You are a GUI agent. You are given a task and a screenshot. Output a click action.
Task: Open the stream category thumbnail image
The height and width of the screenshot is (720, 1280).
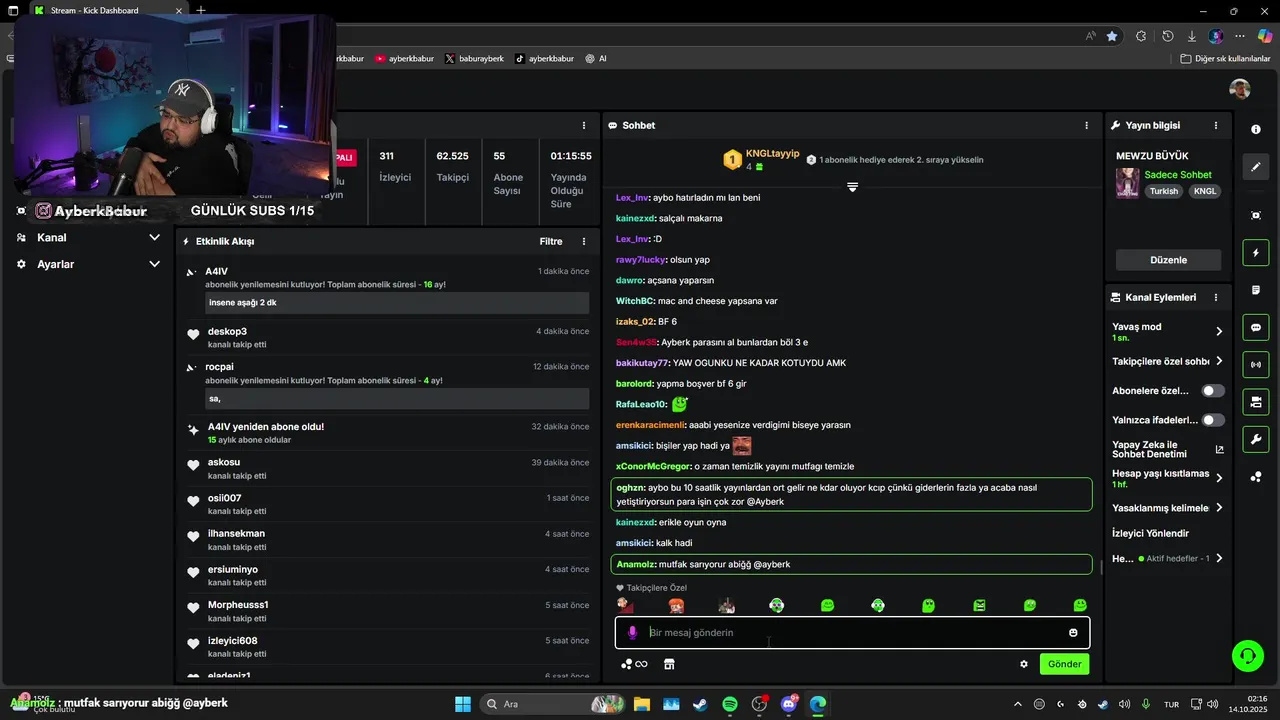tap(1127, 183)
